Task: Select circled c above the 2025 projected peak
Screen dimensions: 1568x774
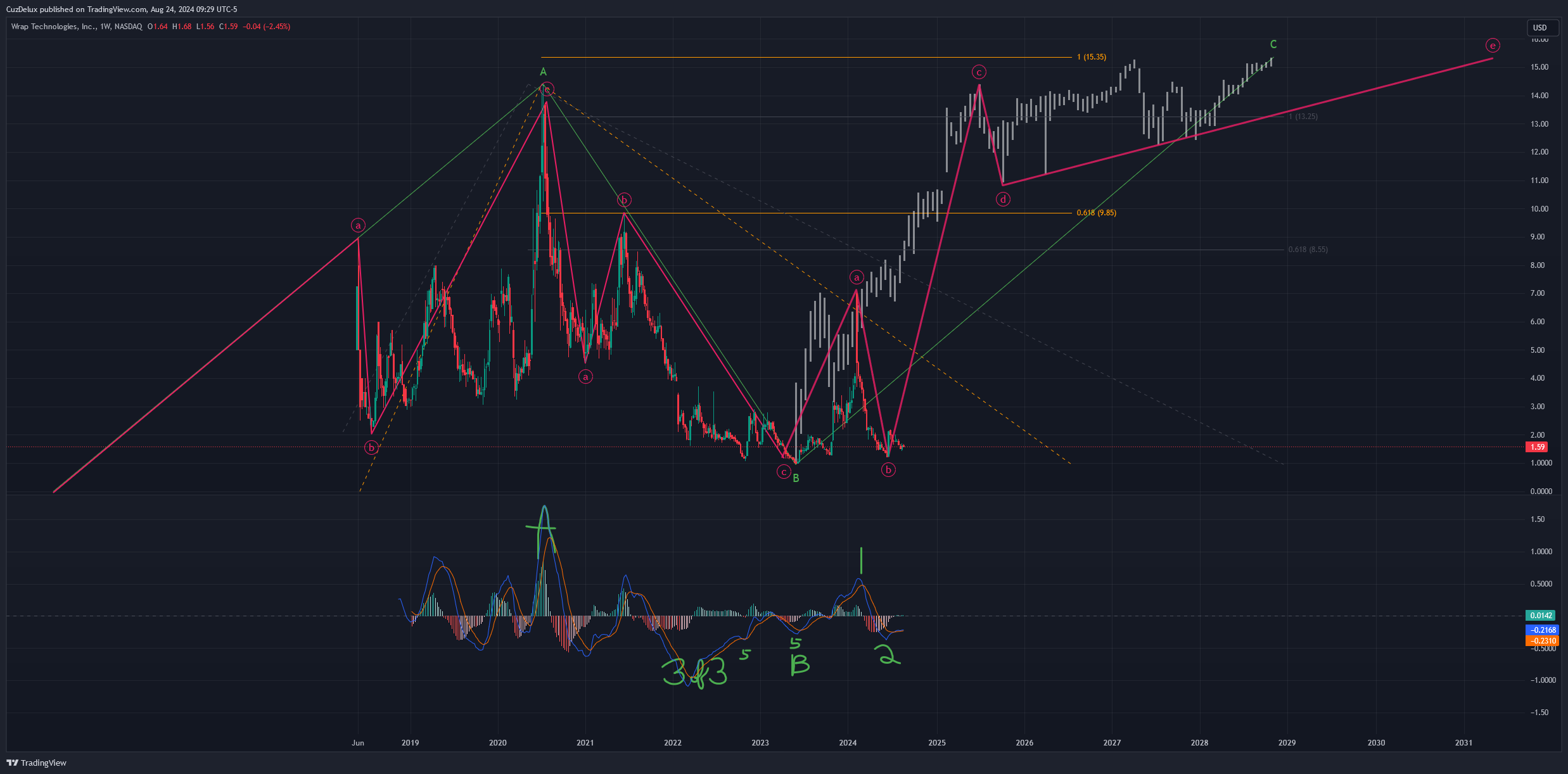Action: point(979,72)
